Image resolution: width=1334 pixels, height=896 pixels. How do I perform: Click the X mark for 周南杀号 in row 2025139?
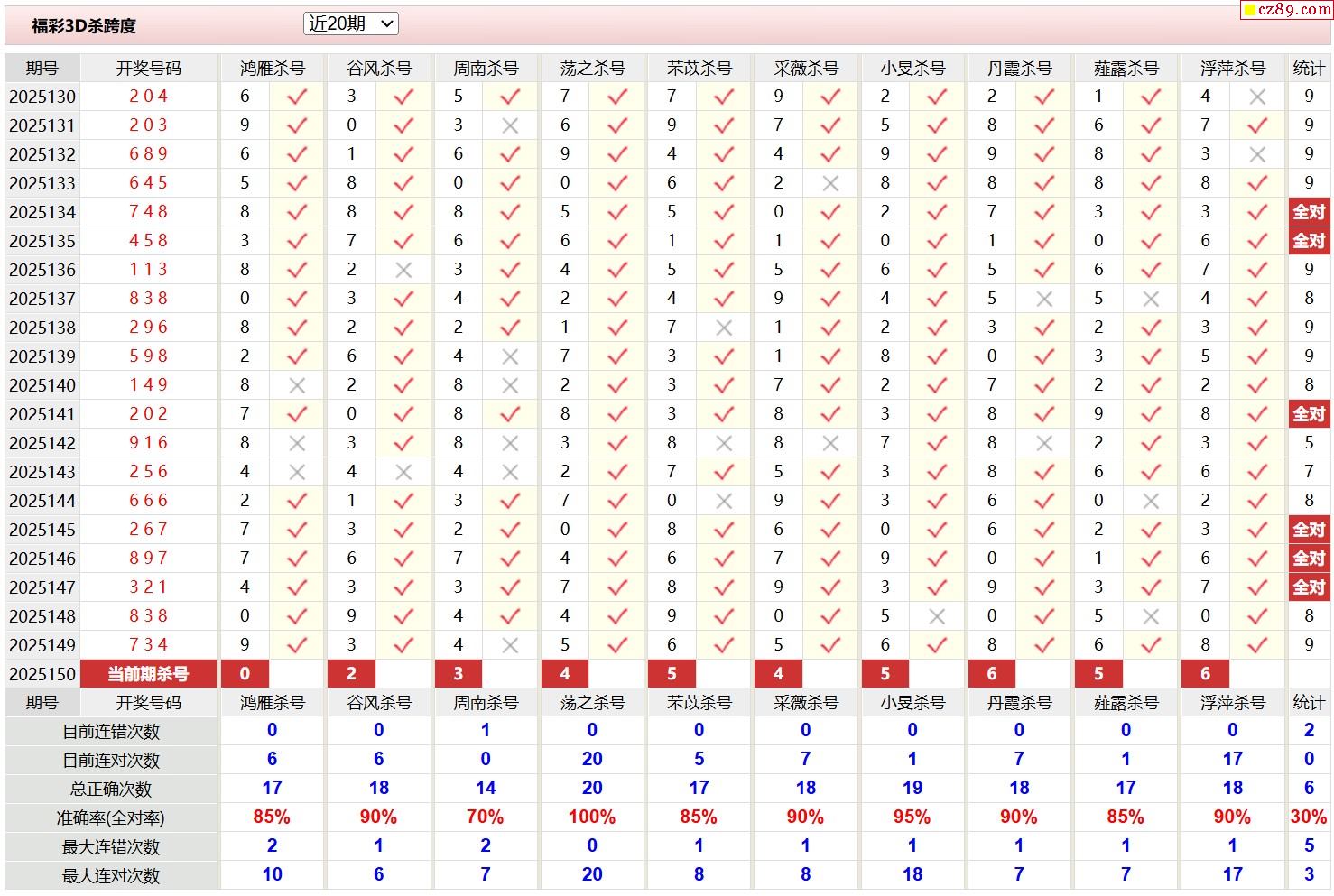pyautogui.click(x=510, y=356)
